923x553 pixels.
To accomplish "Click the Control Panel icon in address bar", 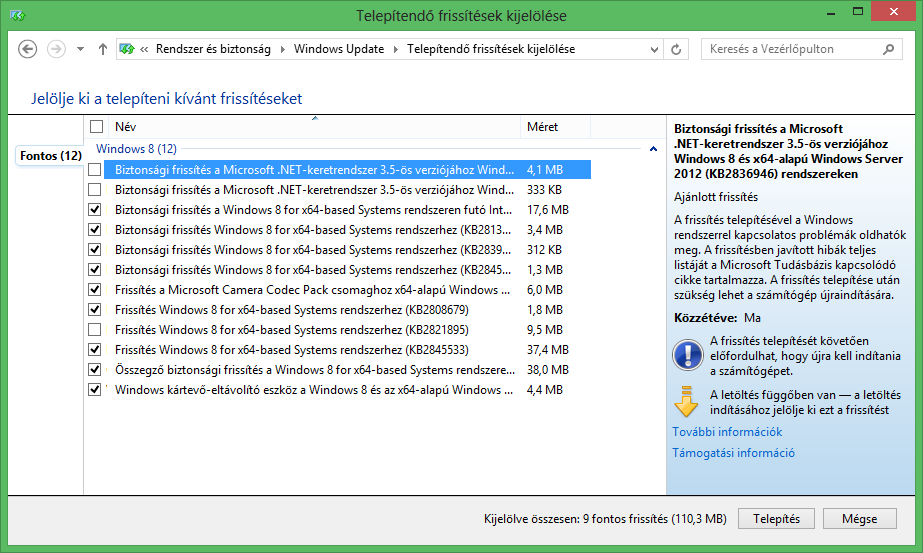I will click(127, 49).
